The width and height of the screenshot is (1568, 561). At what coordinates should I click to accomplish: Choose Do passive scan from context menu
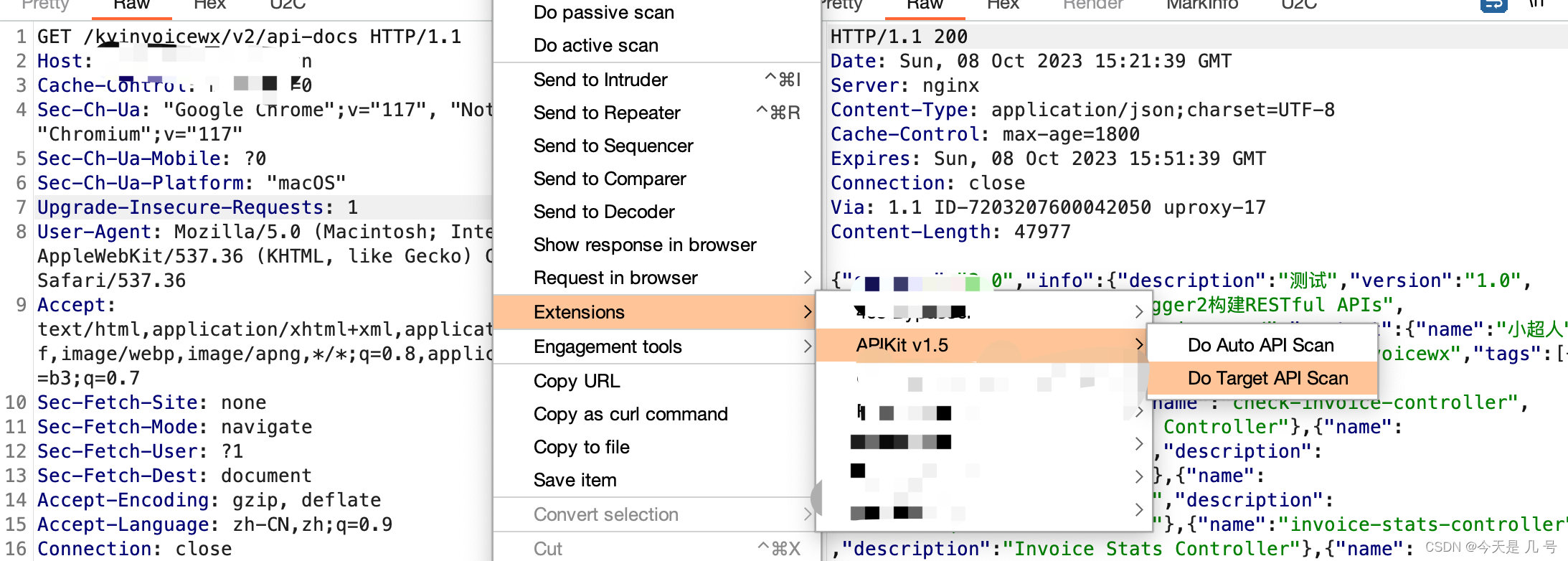[604, 12]
